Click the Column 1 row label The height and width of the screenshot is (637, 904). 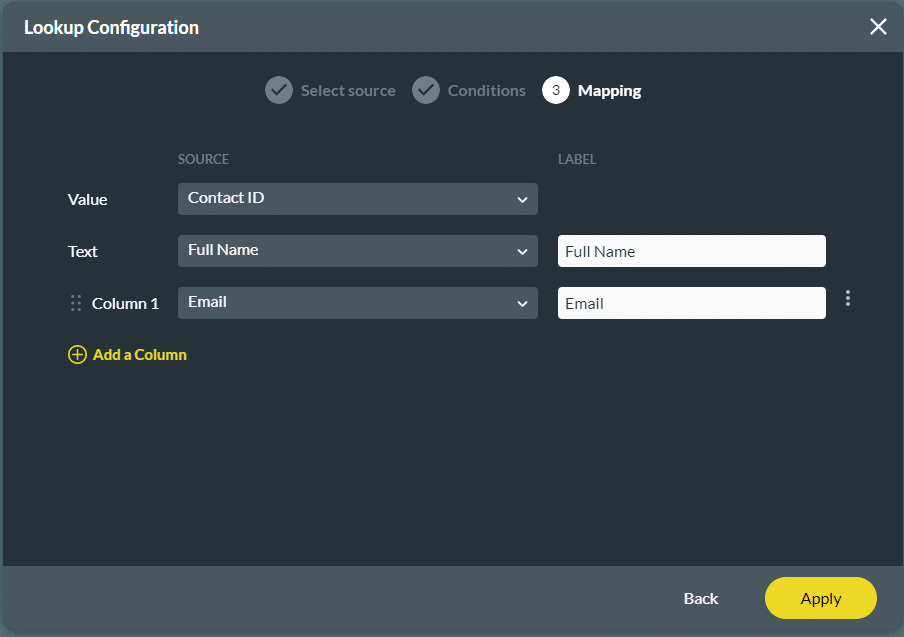(125, 304)
